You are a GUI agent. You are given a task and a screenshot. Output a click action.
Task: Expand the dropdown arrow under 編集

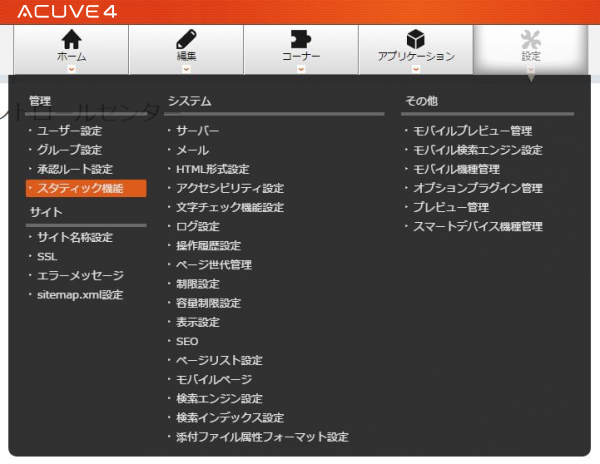pos(186,69)
